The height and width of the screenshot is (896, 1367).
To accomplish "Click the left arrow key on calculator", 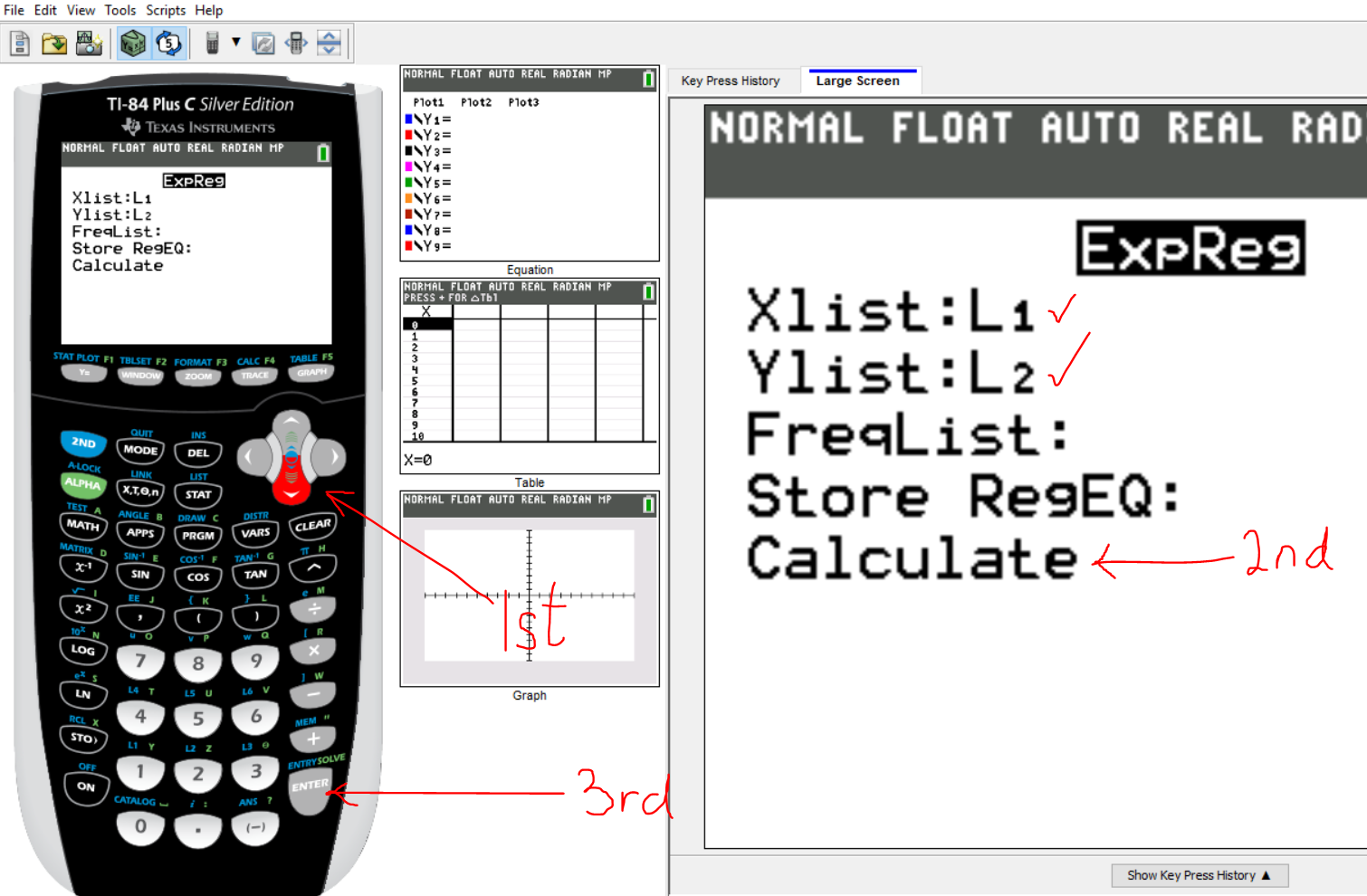I will pyautogui.click(x=253, y=458).
